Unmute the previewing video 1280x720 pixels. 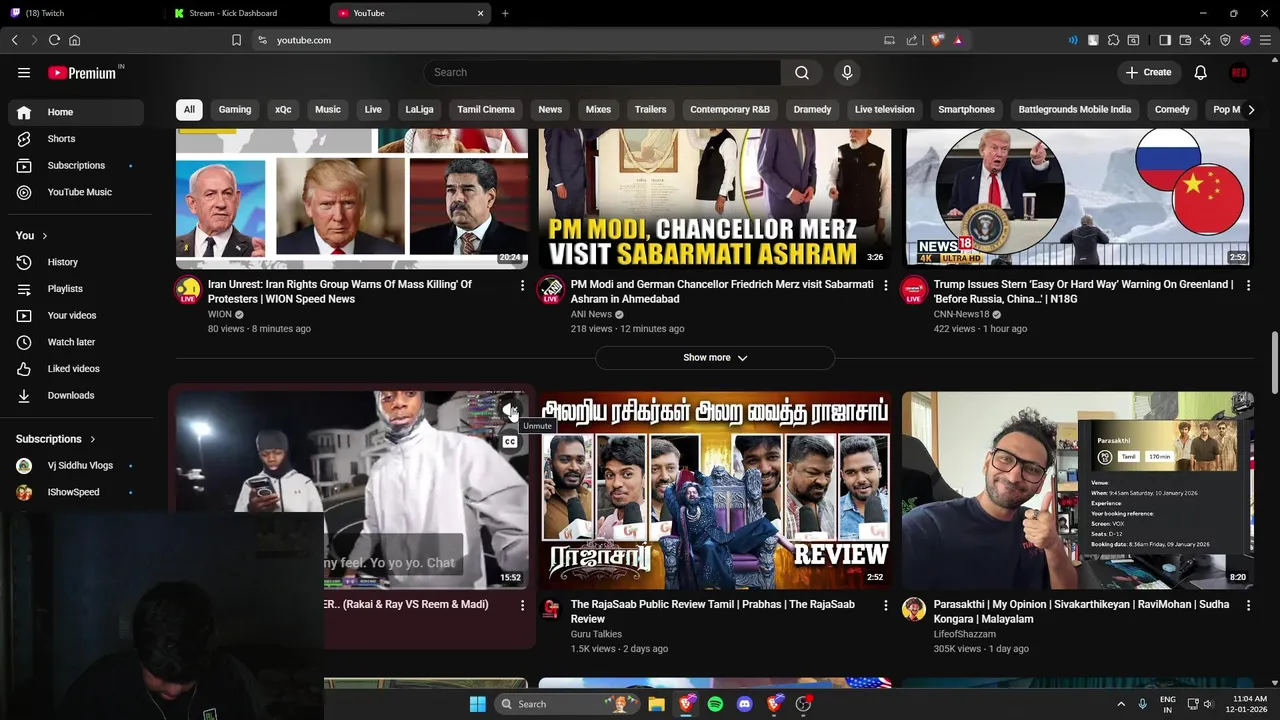pyautogui.click(x=510, y=409)
